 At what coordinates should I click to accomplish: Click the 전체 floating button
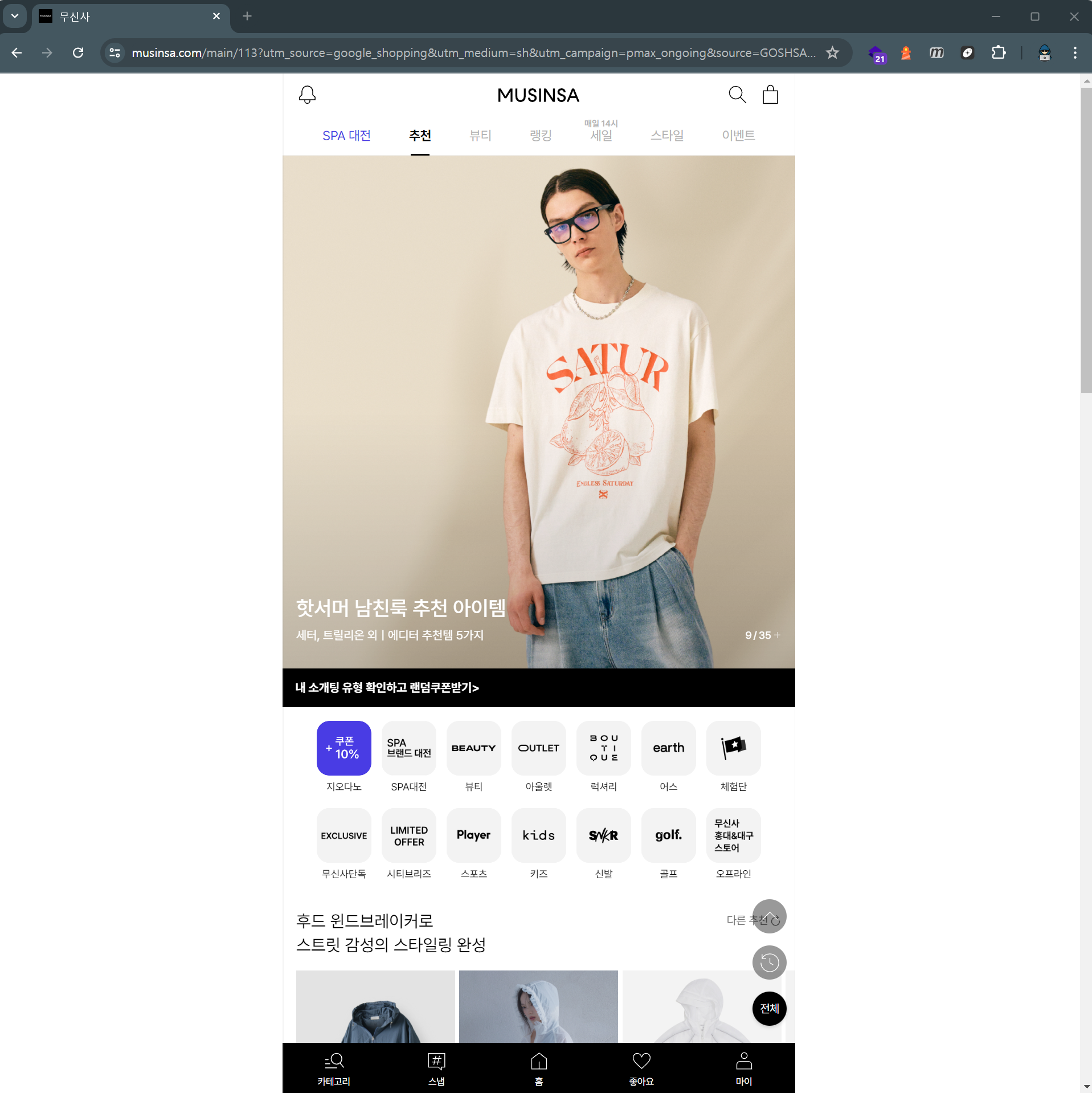tap(770, 1009)
